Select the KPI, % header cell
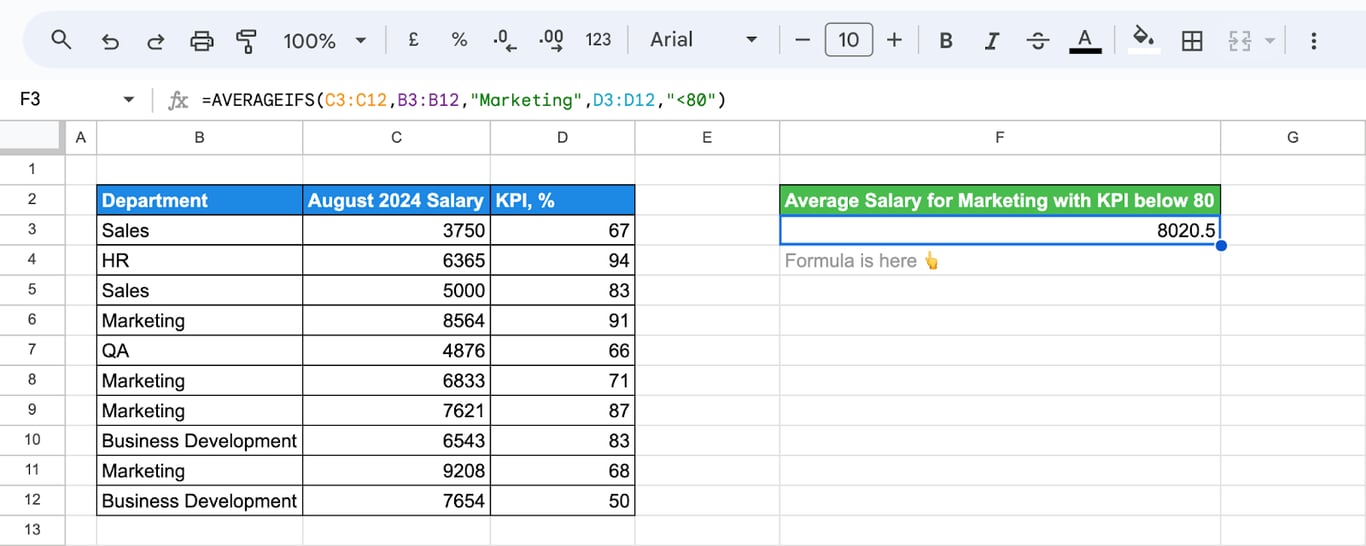The width and height of the screenshot is (1366, 546). 562,200
